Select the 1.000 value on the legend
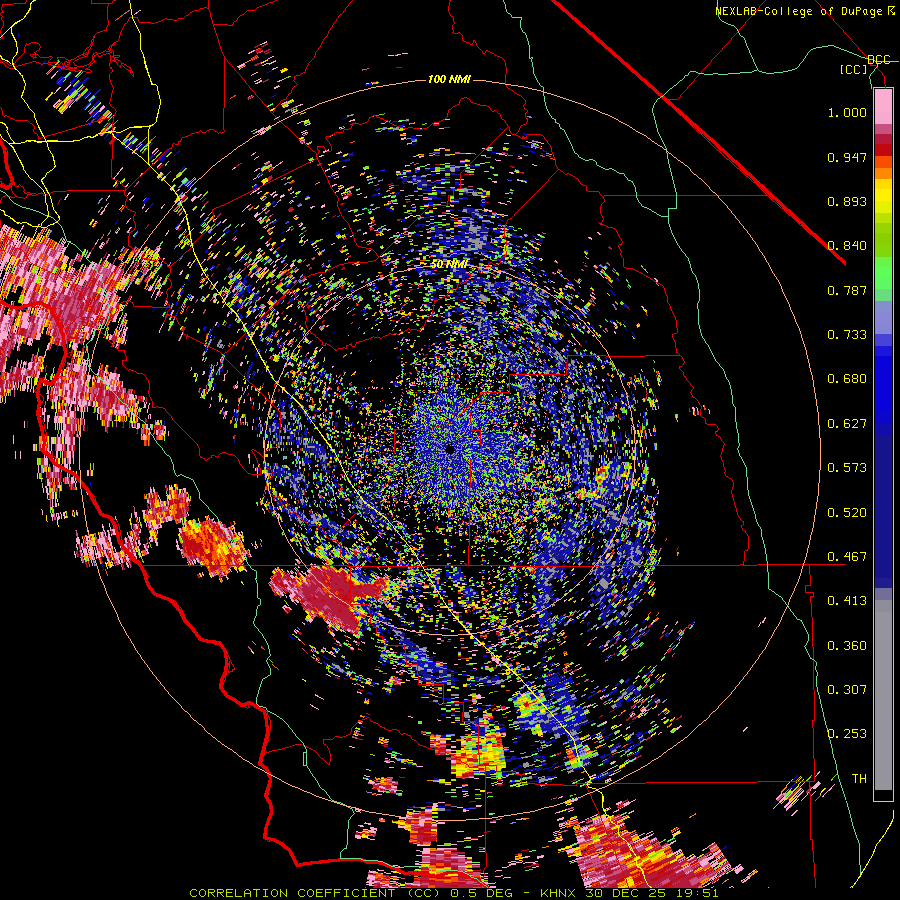 coord(847,112)
